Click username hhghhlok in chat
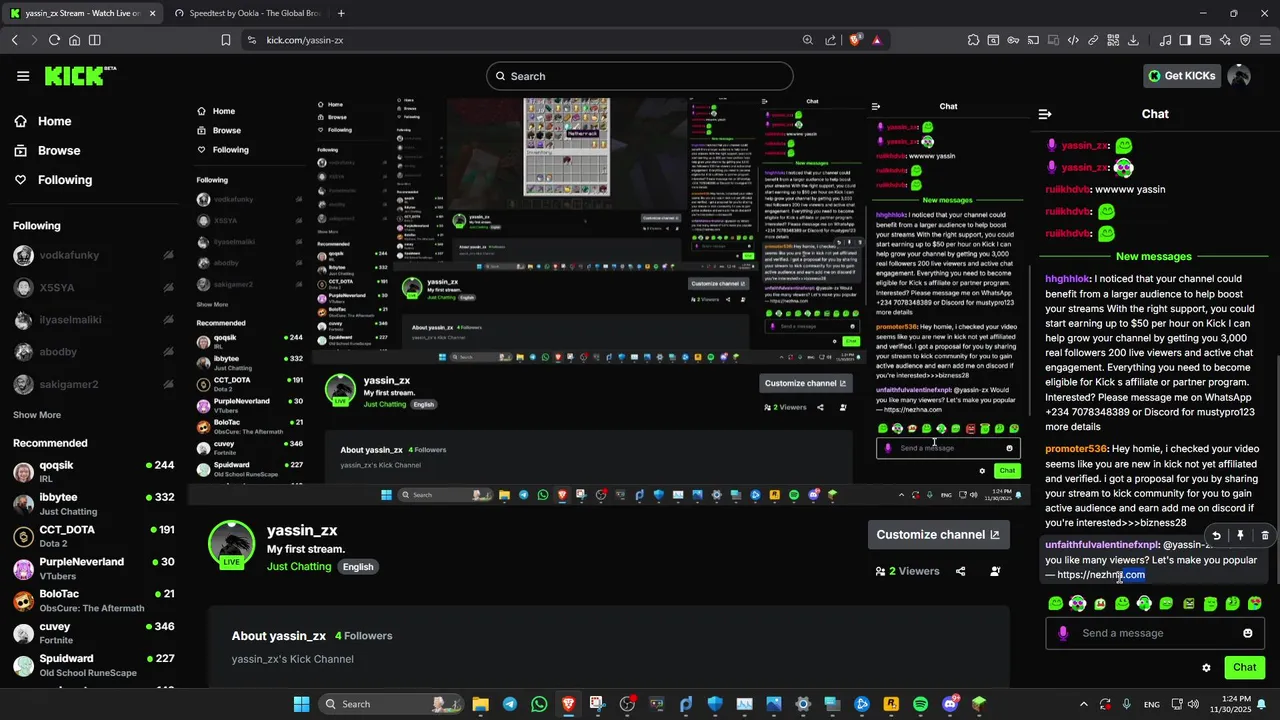The image size is (1280, 720). pos(1067,279)
